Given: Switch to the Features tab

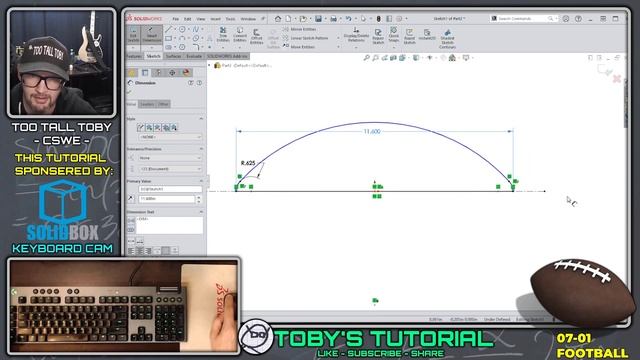Looking at the screenshot, I should (x=134, y=56).
